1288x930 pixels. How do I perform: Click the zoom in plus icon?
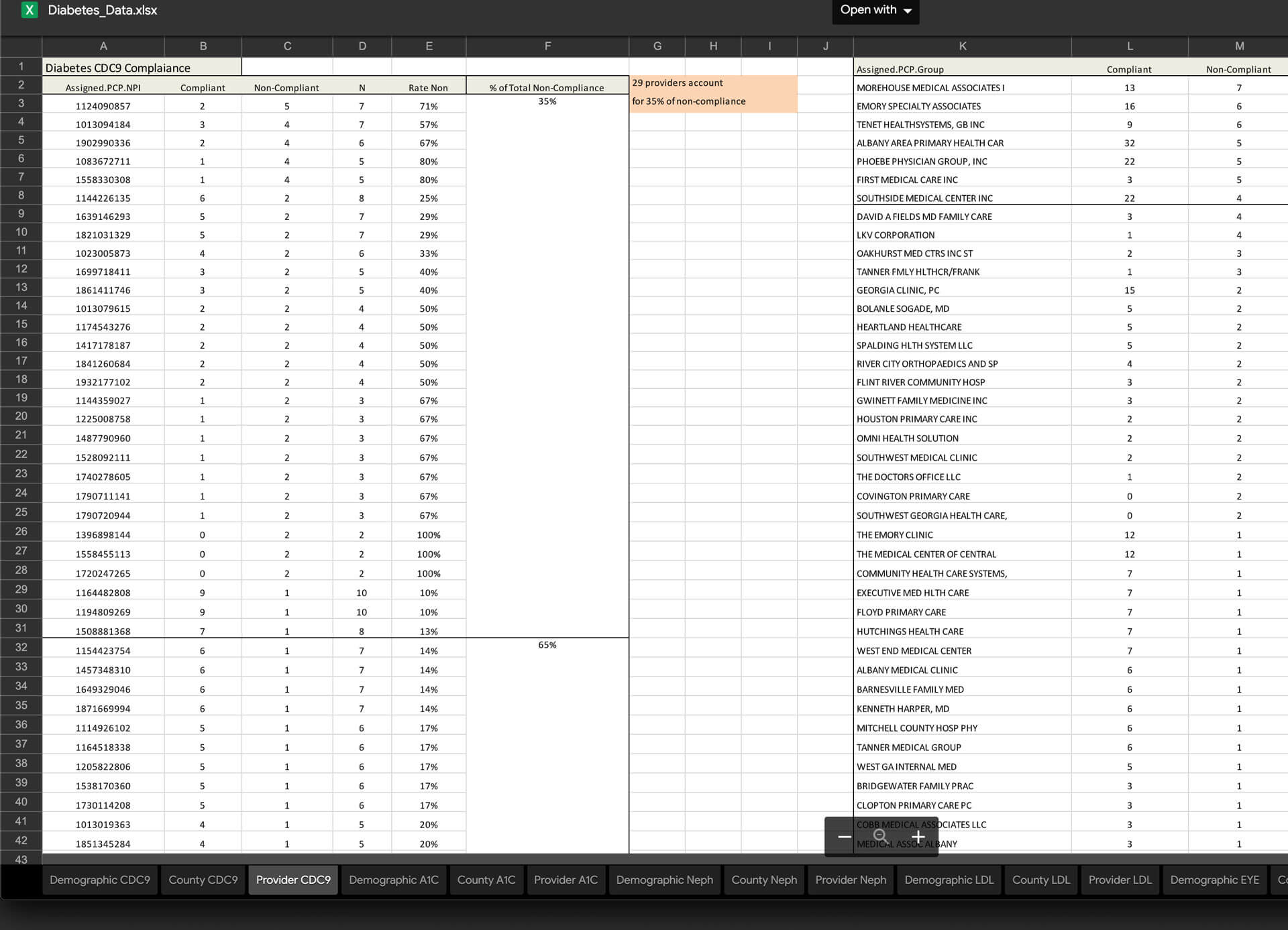(918, 837)
